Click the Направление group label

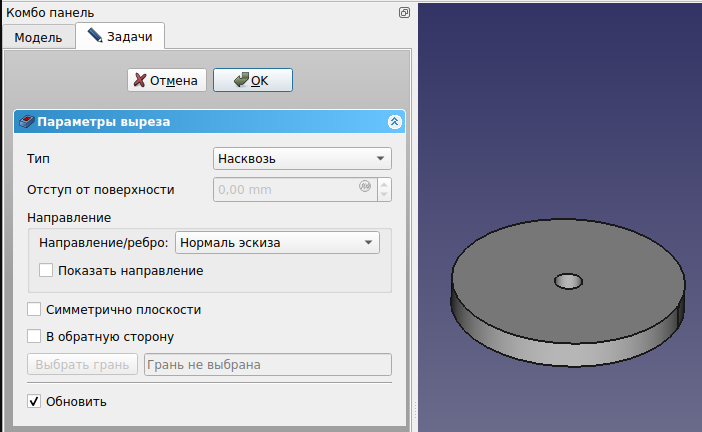(69, 218)
